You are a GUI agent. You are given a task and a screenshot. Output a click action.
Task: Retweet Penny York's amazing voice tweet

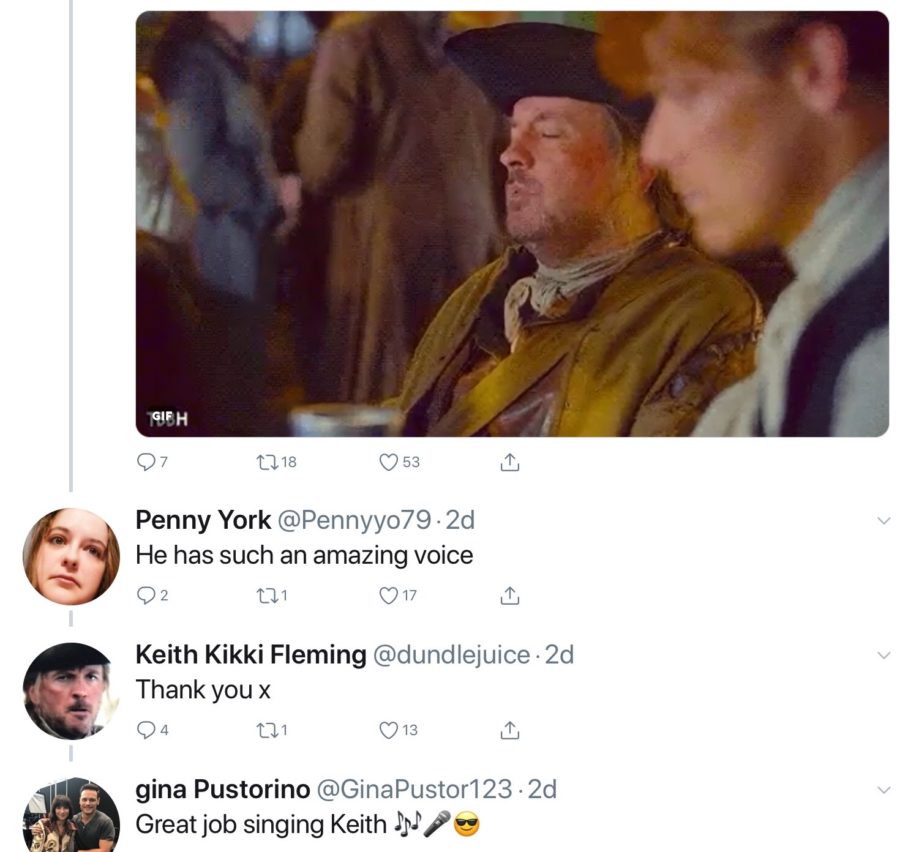[x=267, y=596]
